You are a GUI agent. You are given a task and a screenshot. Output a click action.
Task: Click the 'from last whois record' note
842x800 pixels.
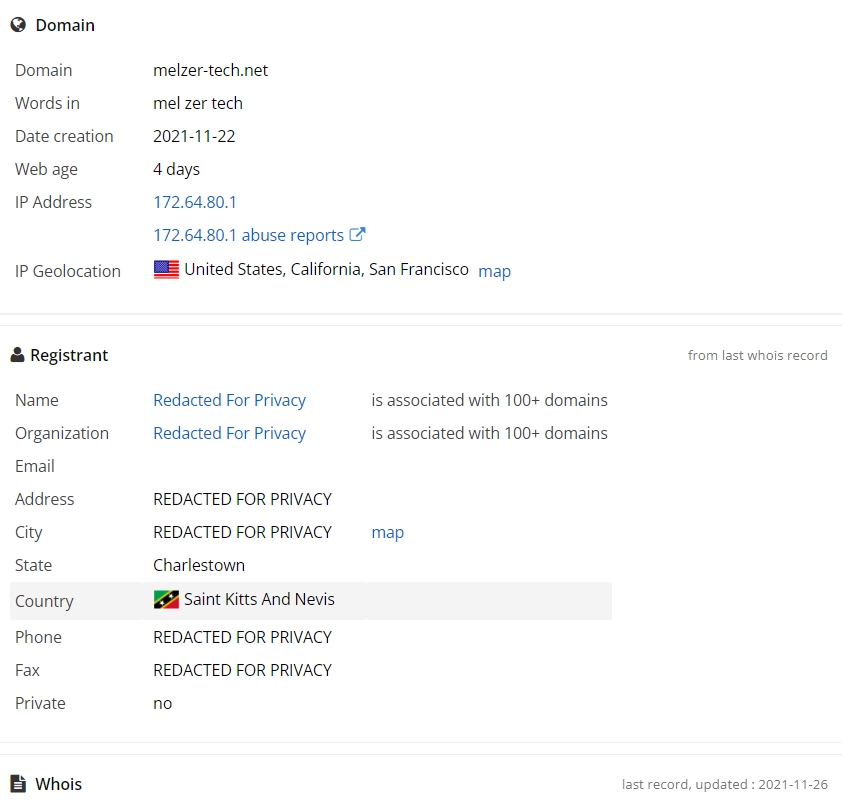[x=757, y=355]
